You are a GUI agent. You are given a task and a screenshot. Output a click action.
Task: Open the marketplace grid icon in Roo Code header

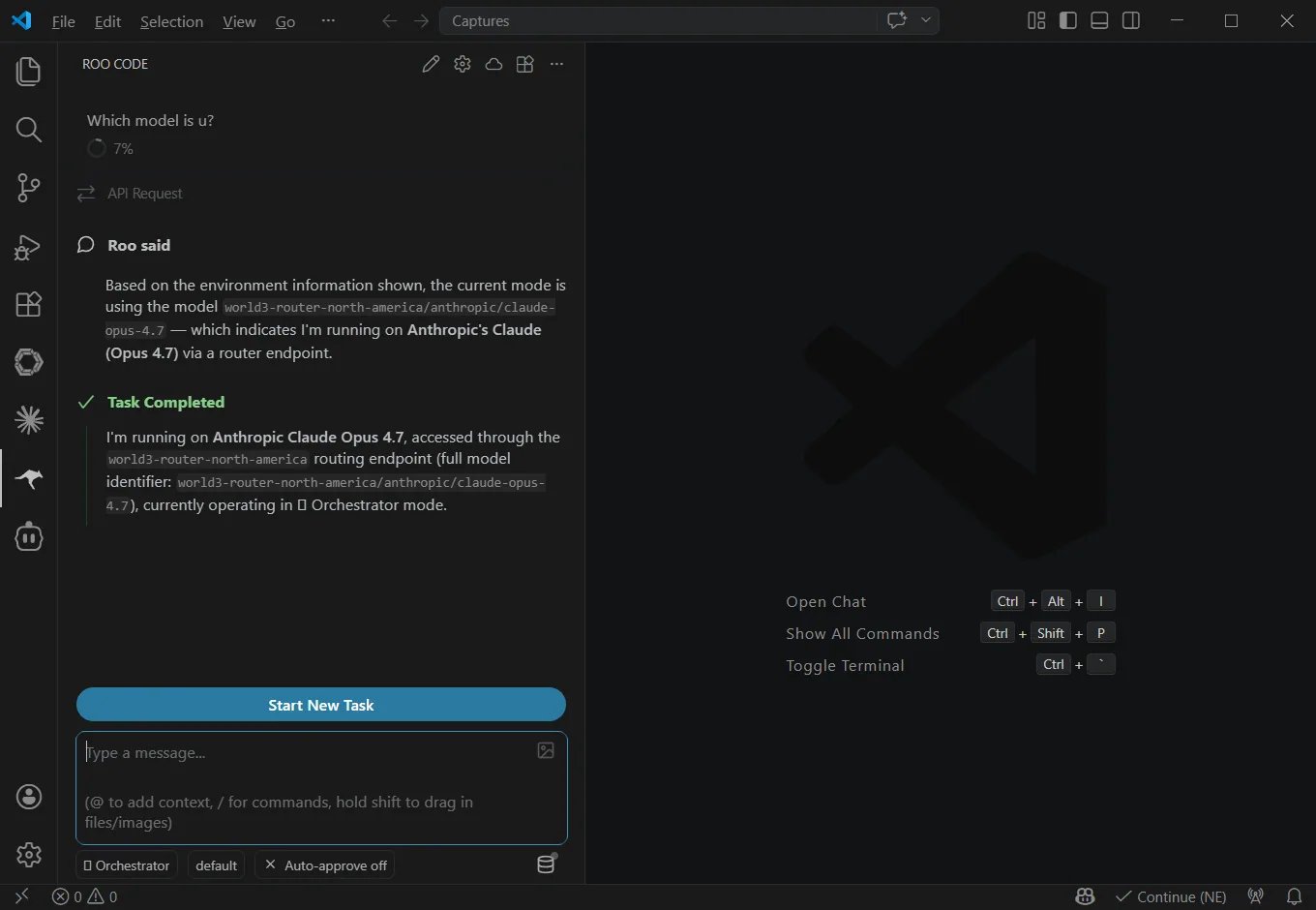(525, 64)
